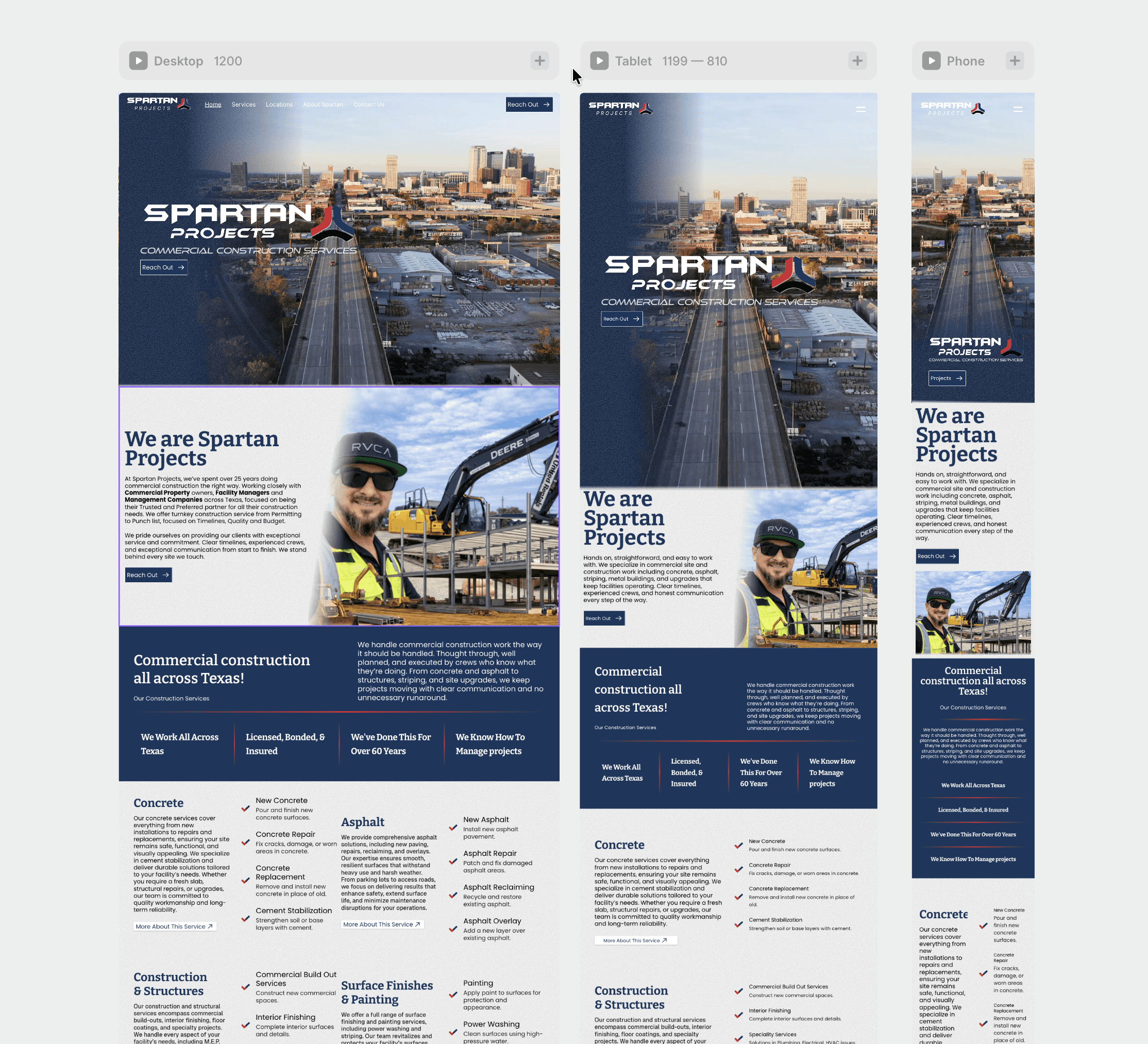
Task: Click Contact Us nav link
Action: click(x=368, y=105)
